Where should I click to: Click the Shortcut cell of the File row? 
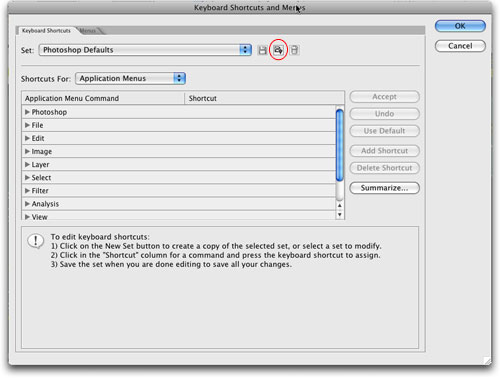[260, 125]
